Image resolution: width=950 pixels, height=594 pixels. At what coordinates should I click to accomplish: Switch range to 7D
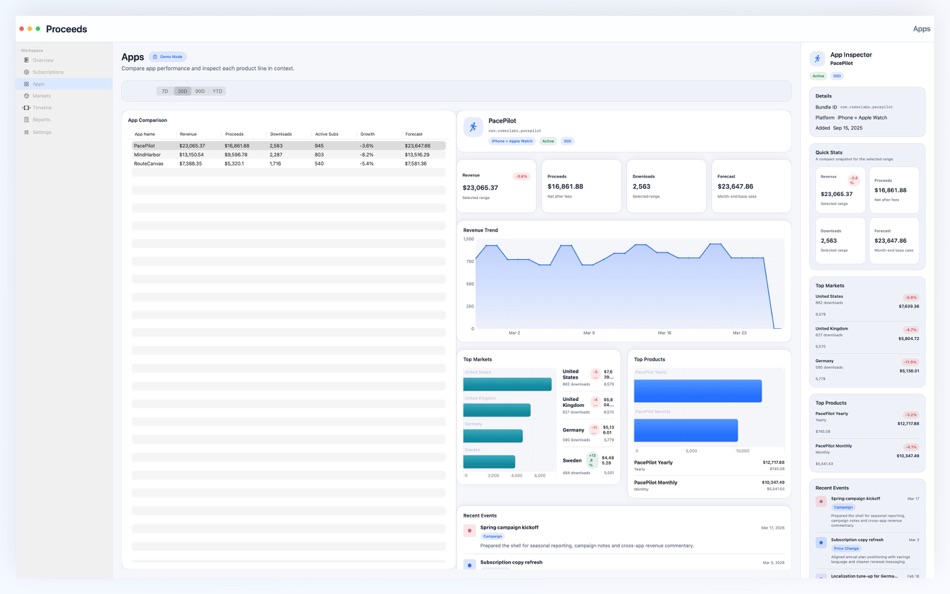[165, 91]
